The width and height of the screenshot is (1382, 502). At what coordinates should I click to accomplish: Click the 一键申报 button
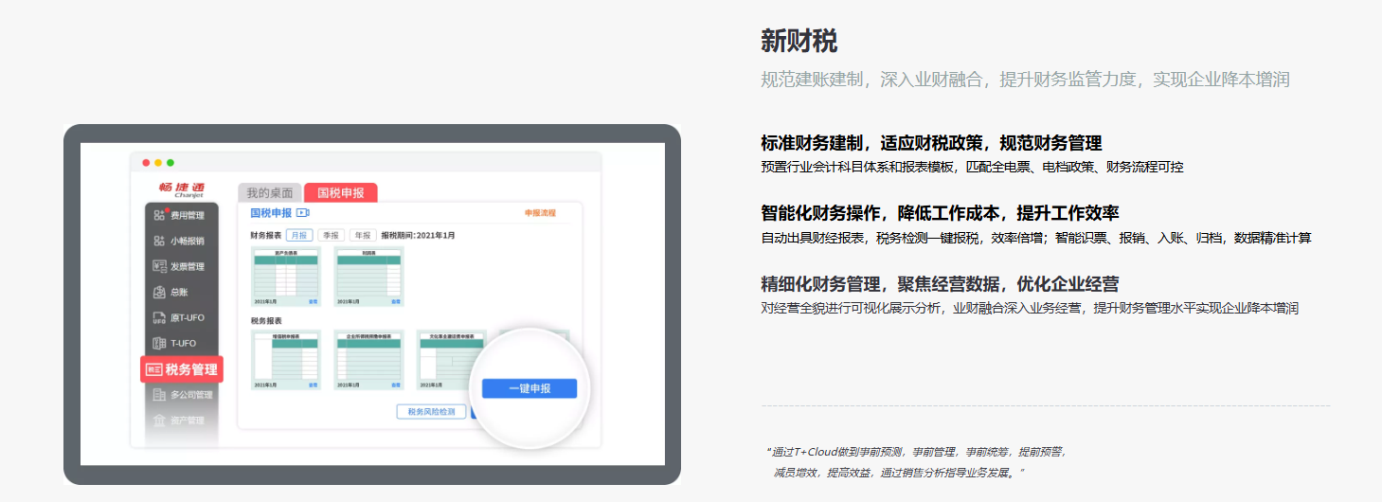(529, 389)
